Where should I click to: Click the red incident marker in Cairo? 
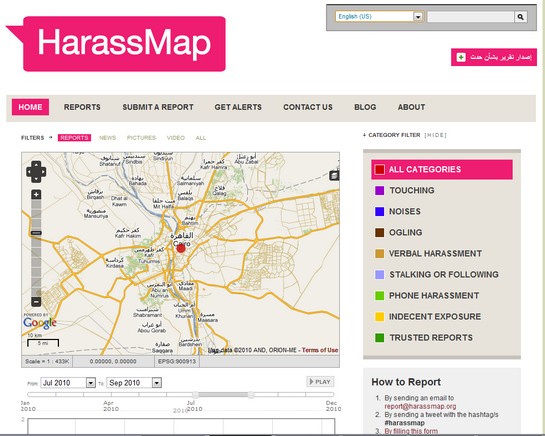(x=181, y=248)
